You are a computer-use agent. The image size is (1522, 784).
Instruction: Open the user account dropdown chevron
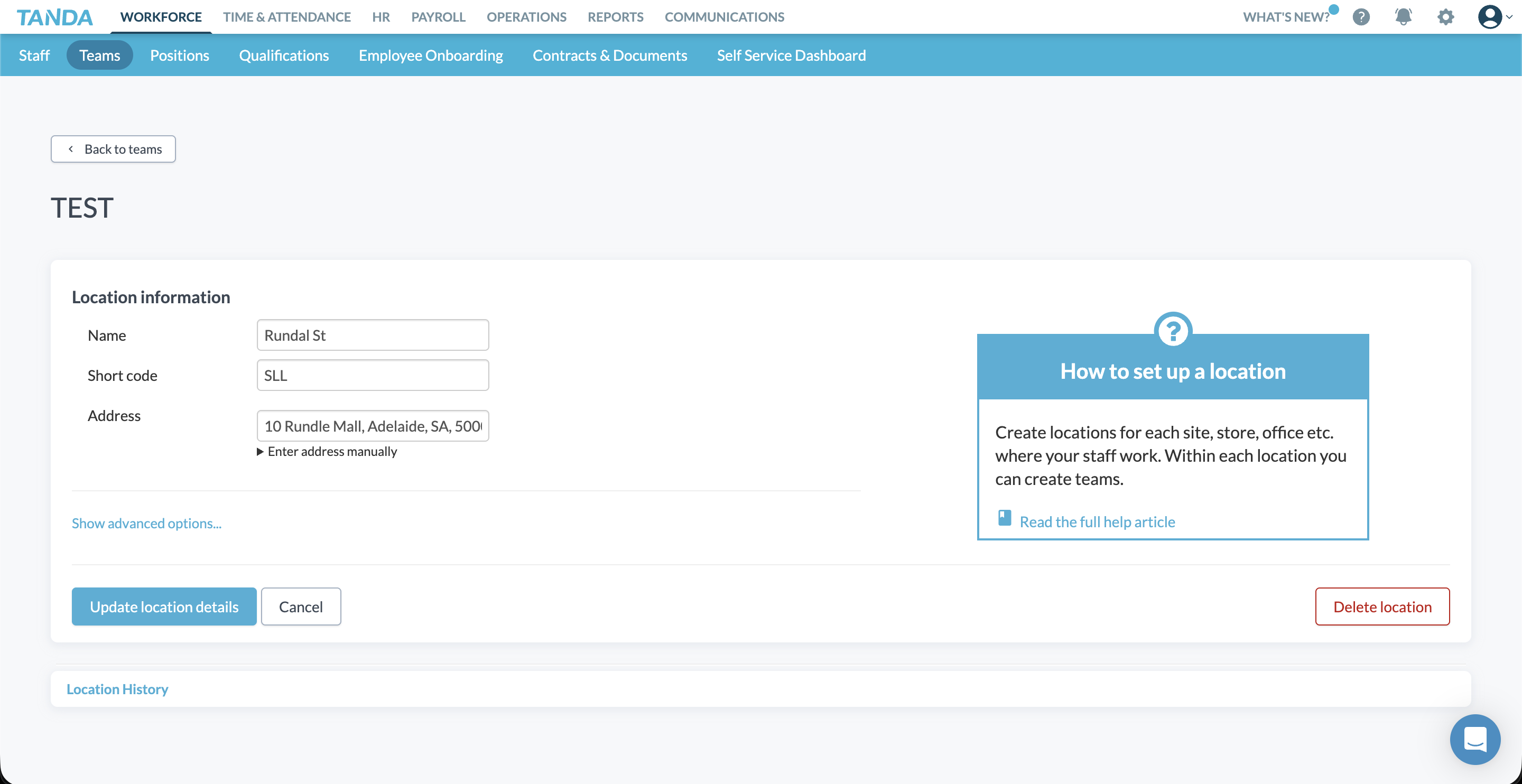(1510, 17)
